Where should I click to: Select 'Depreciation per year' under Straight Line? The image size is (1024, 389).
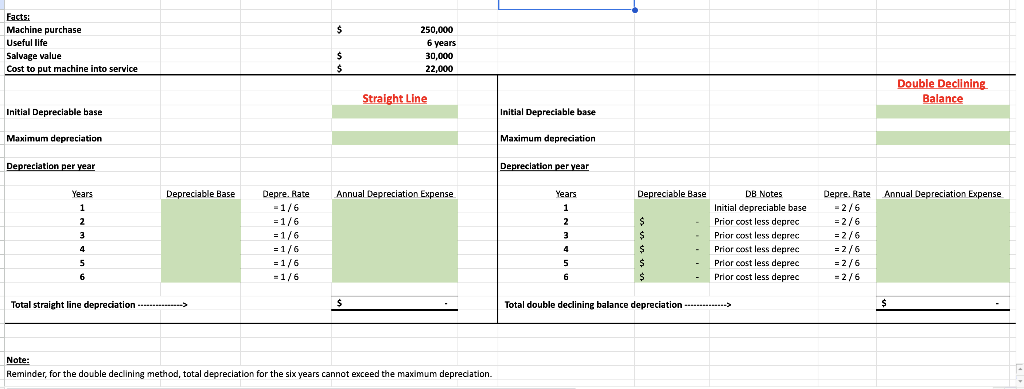pos(50,166)
